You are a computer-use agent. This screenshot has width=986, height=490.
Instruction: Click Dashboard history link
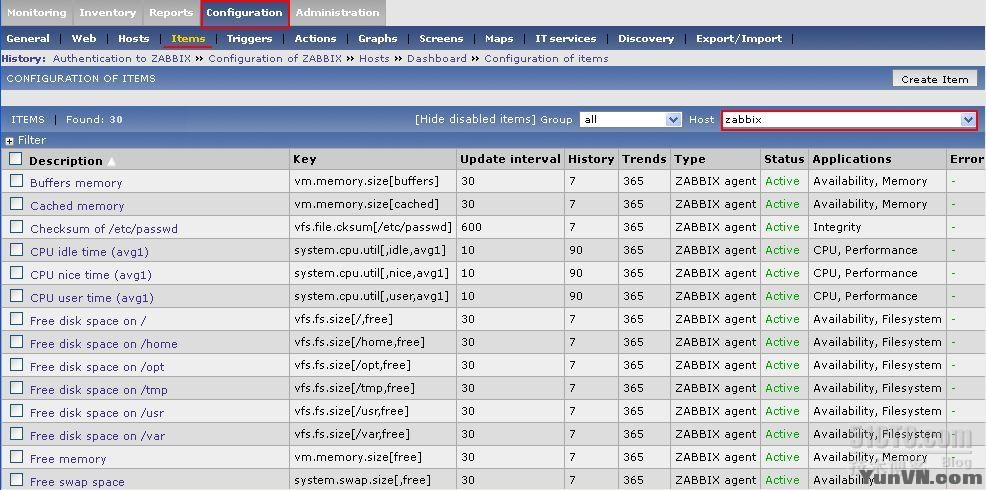pos(437,58)
